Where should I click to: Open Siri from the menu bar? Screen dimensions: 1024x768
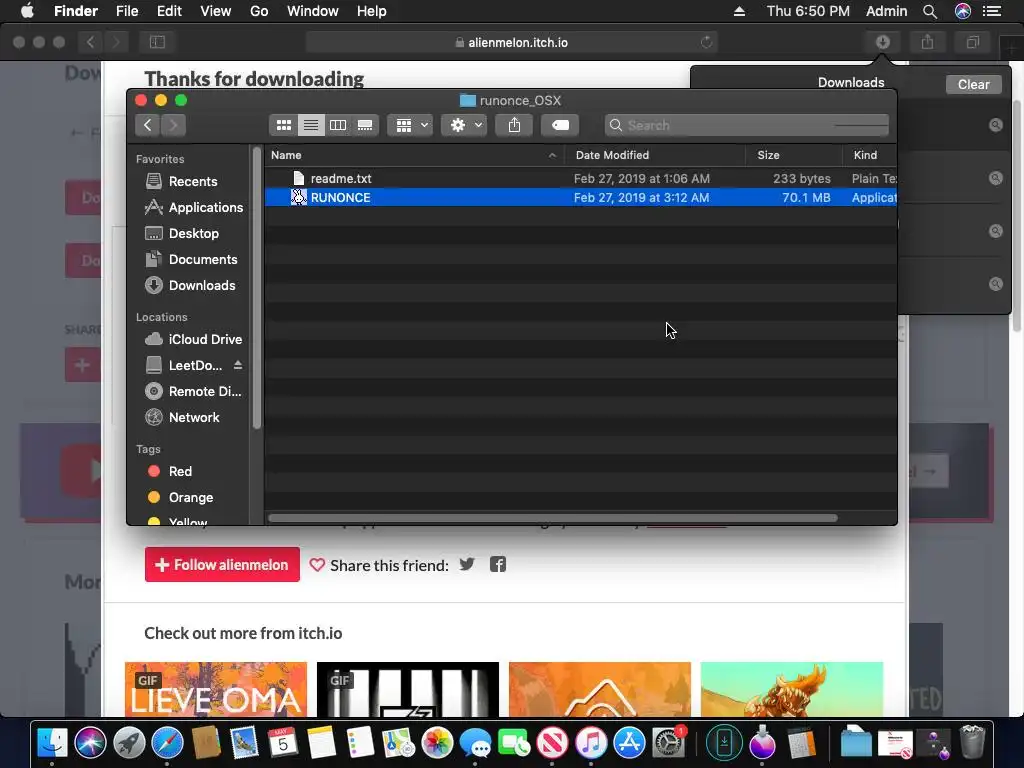click(963, 11)
